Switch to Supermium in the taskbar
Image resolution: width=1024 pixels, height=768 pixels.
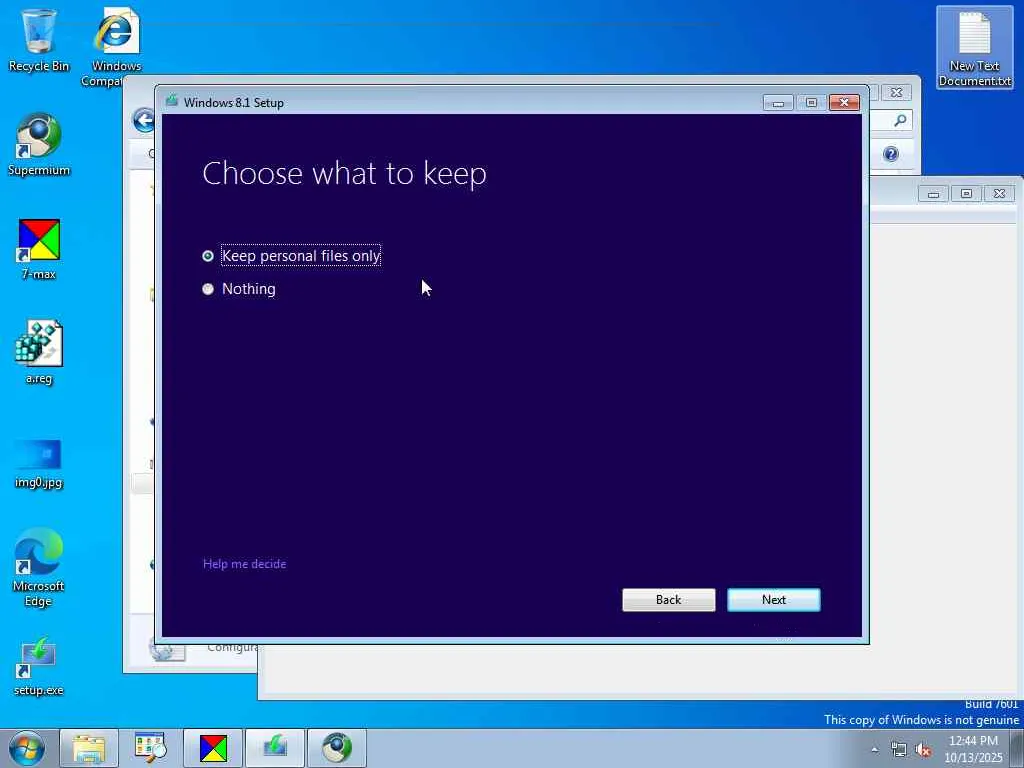[337, 748]
